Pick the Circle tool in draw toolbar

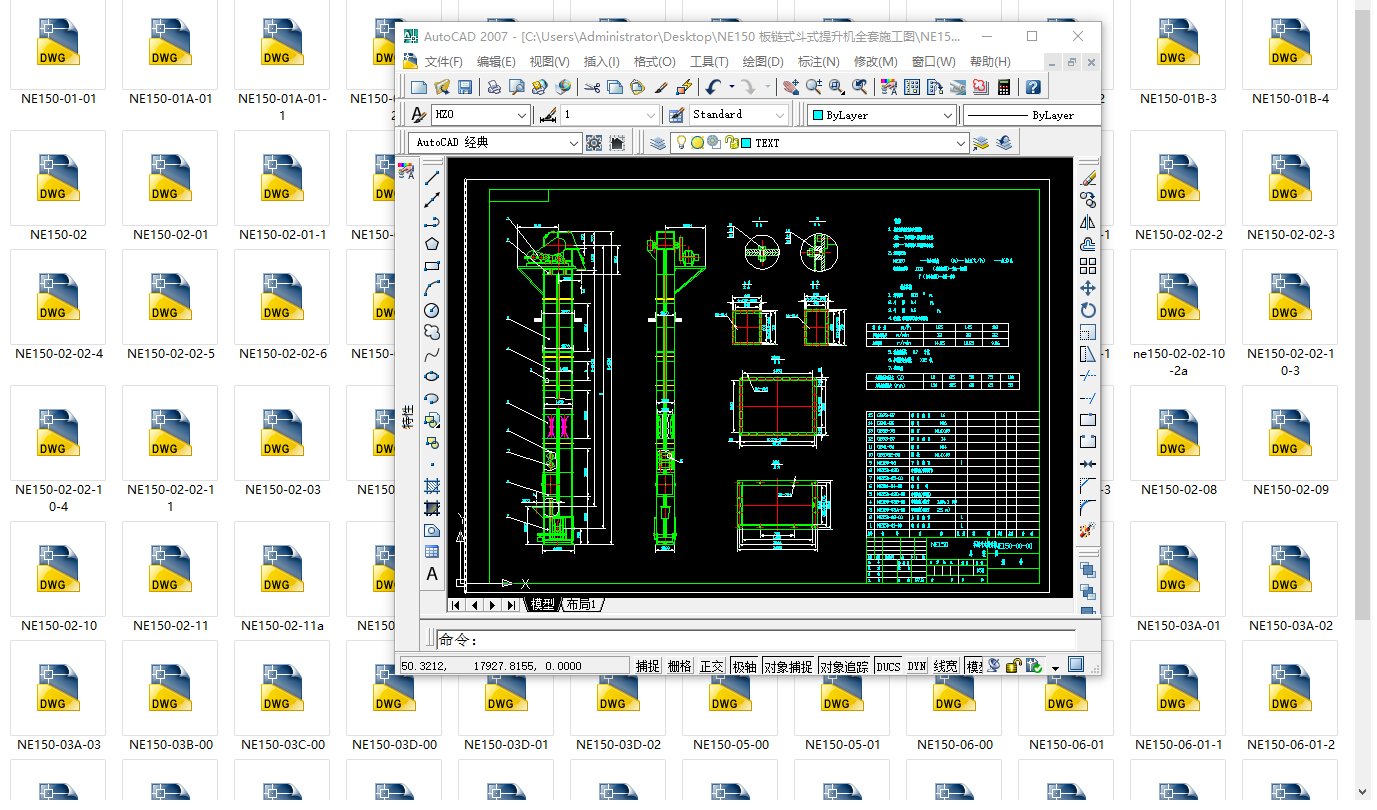pos(432,310)
